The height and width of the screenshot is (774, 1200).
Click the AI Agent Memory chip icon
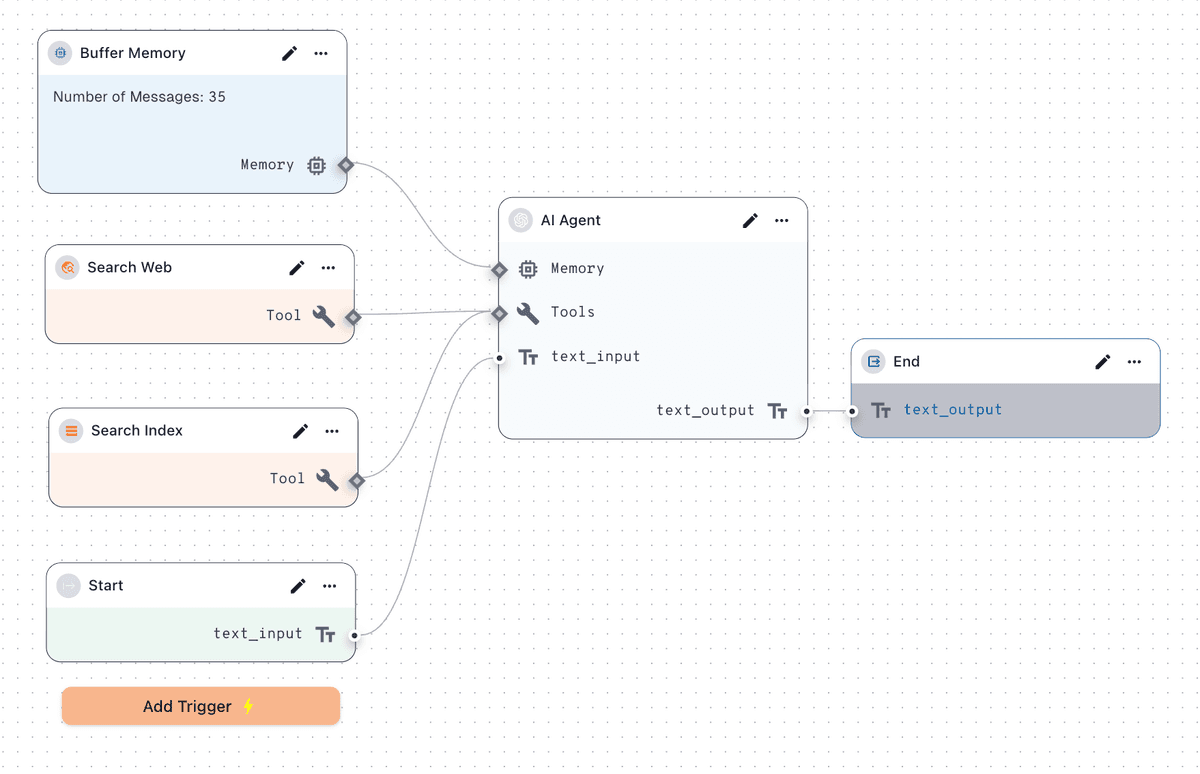click(x=528, y=269)
